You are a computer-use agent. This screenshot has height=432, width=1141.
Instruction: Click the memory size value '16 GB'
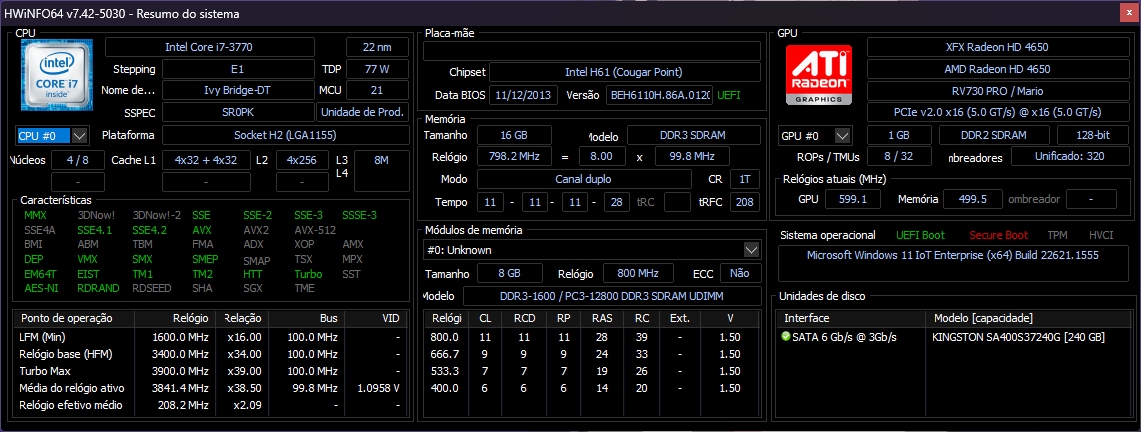(514, 135)
